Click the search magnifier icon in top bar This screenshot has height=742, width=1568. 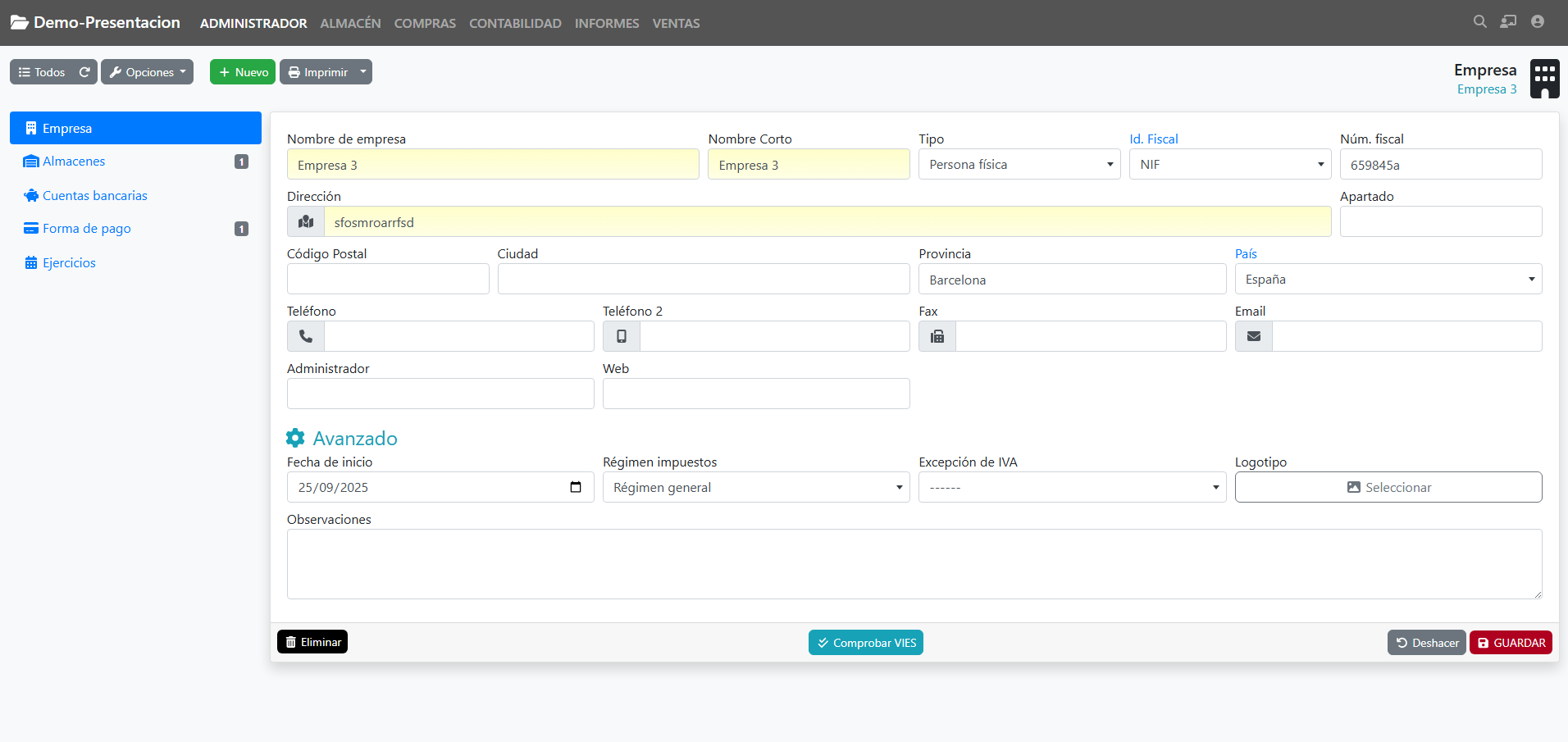[x=1479, y=22]
